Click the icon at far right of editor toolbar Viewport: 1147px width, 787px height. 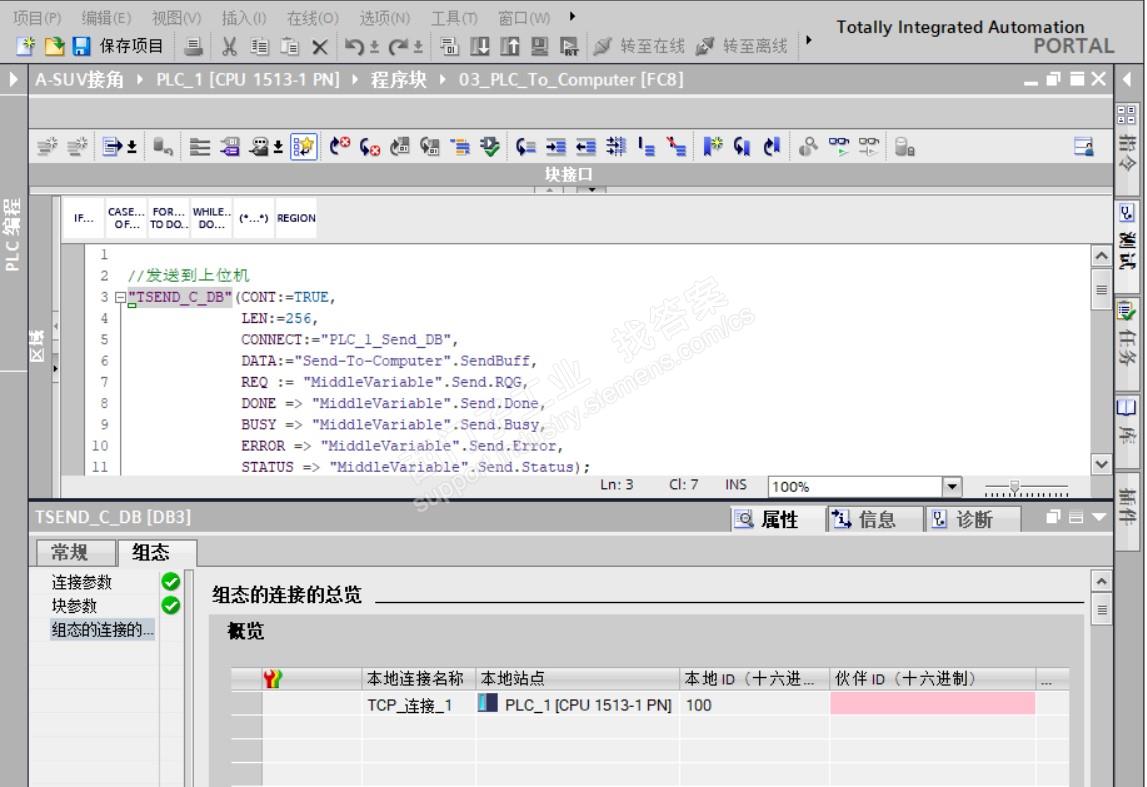pos(1083,147)
